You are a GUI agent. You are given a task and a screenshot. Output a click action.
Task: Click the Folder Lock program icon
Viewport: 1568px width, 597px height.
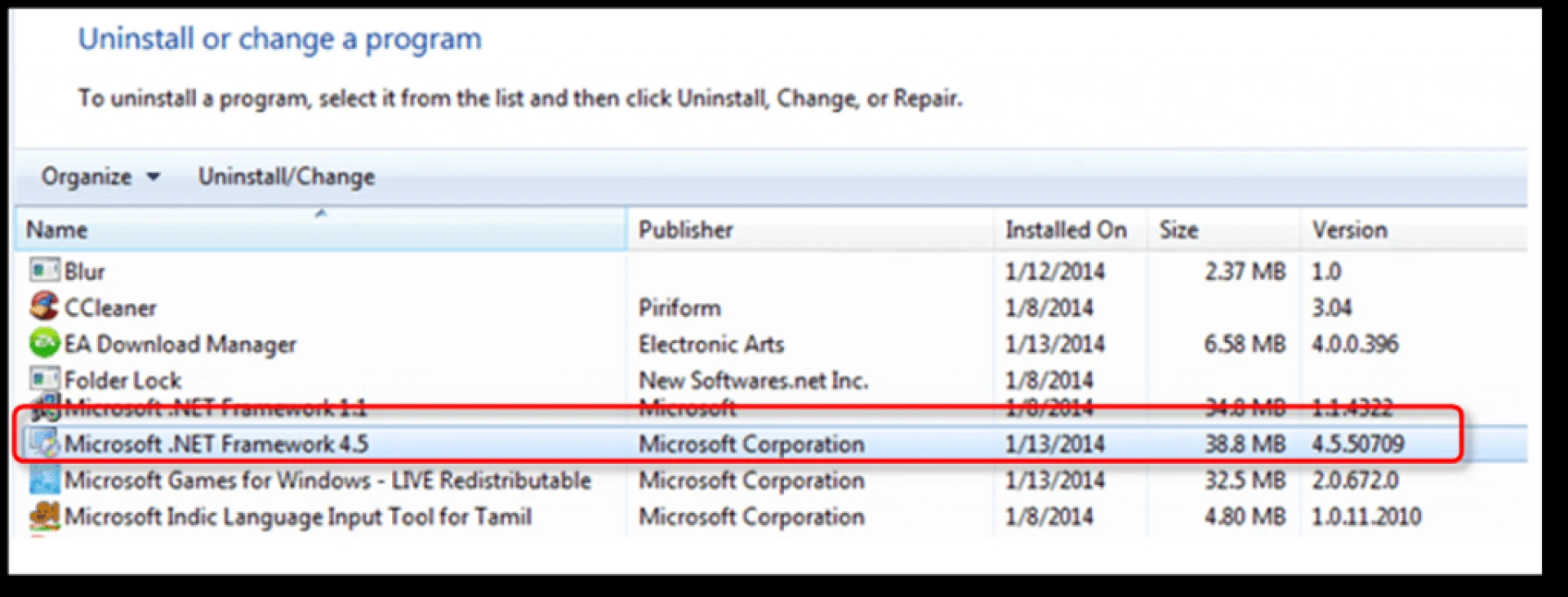point(44,378)
